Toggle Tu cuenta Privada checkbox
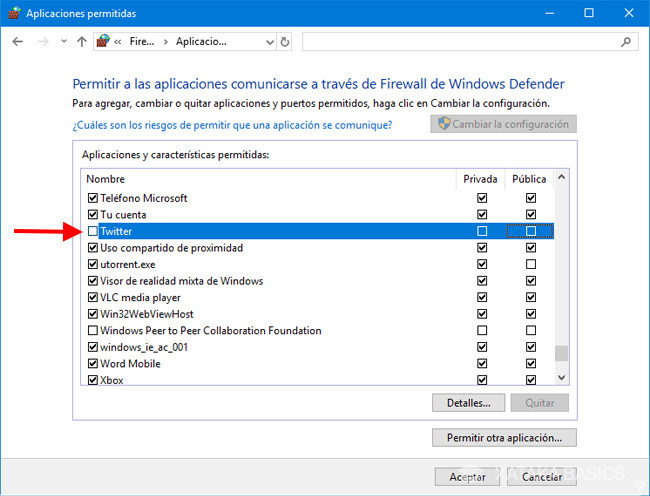Image resolution: width=650 pixels, height=496 pixels. click(482, 215)
